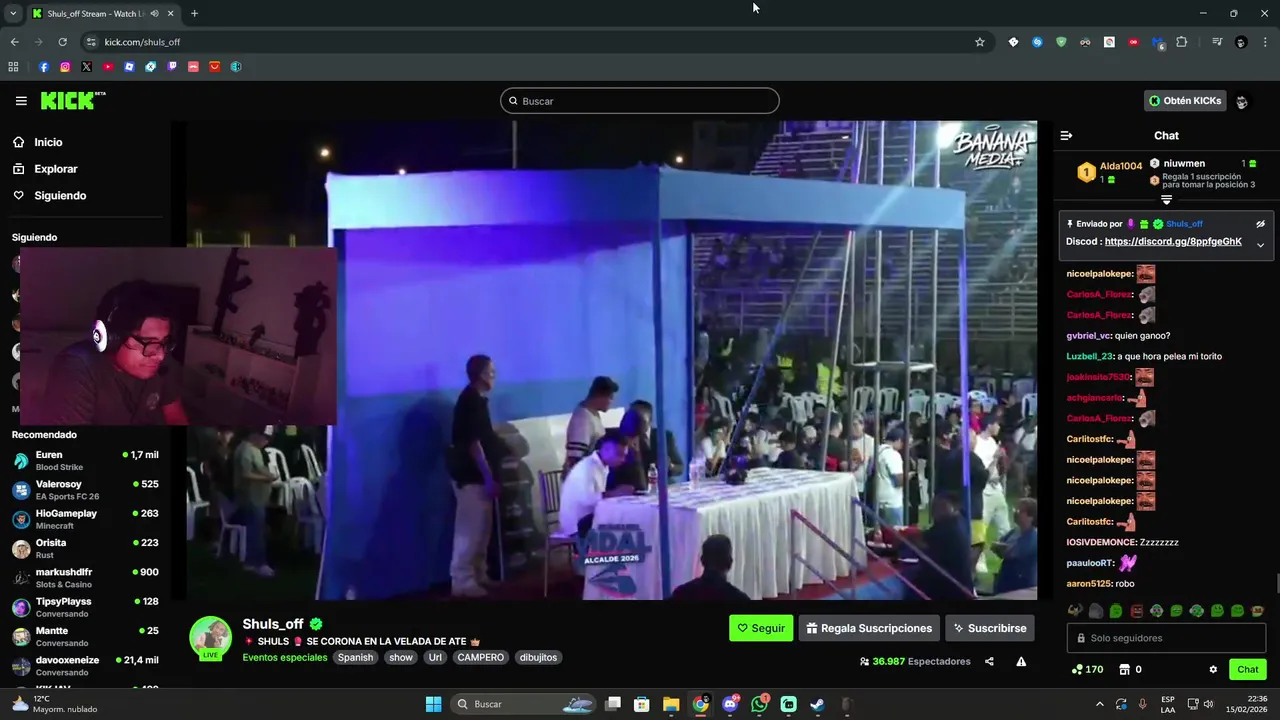Open recommended channel Valerosoy
The height and width of the screenshot is (720, 1280).
click(85, 490)
